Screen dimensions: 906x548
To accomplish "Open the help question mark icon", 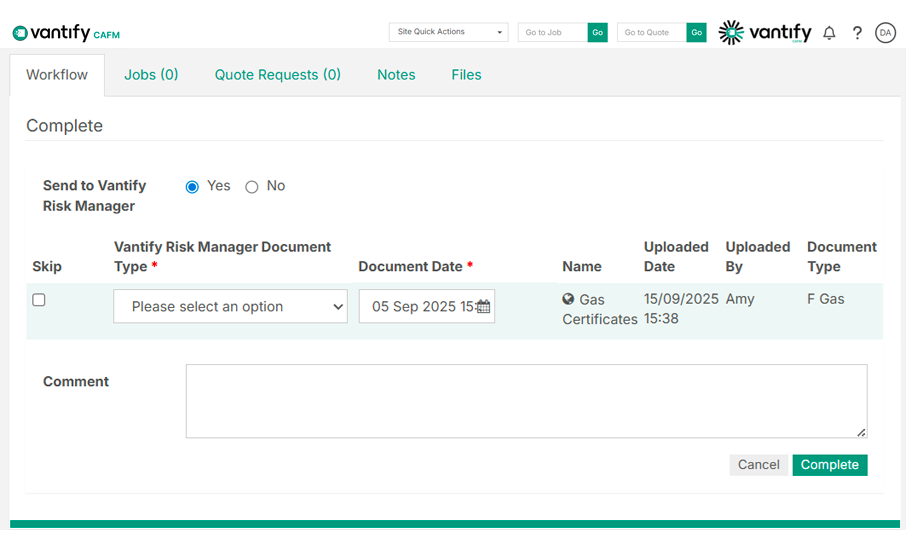I will pos(857,33).
